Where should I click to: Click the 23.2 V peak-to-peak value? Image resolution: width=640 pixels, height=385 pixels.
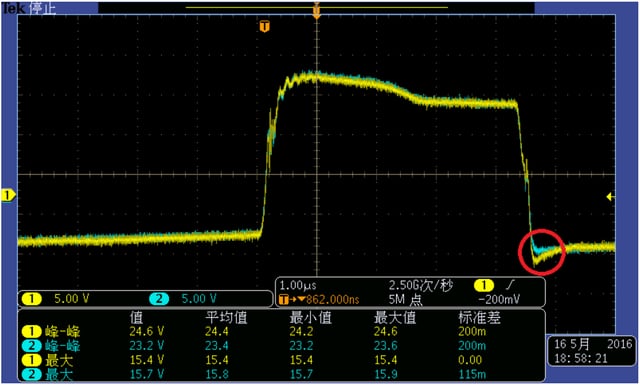(147, 346)
